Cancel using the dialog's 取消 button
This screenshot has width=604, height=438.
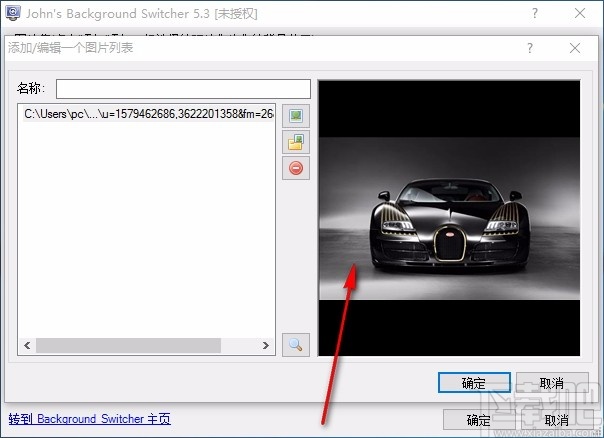point(552,383)
